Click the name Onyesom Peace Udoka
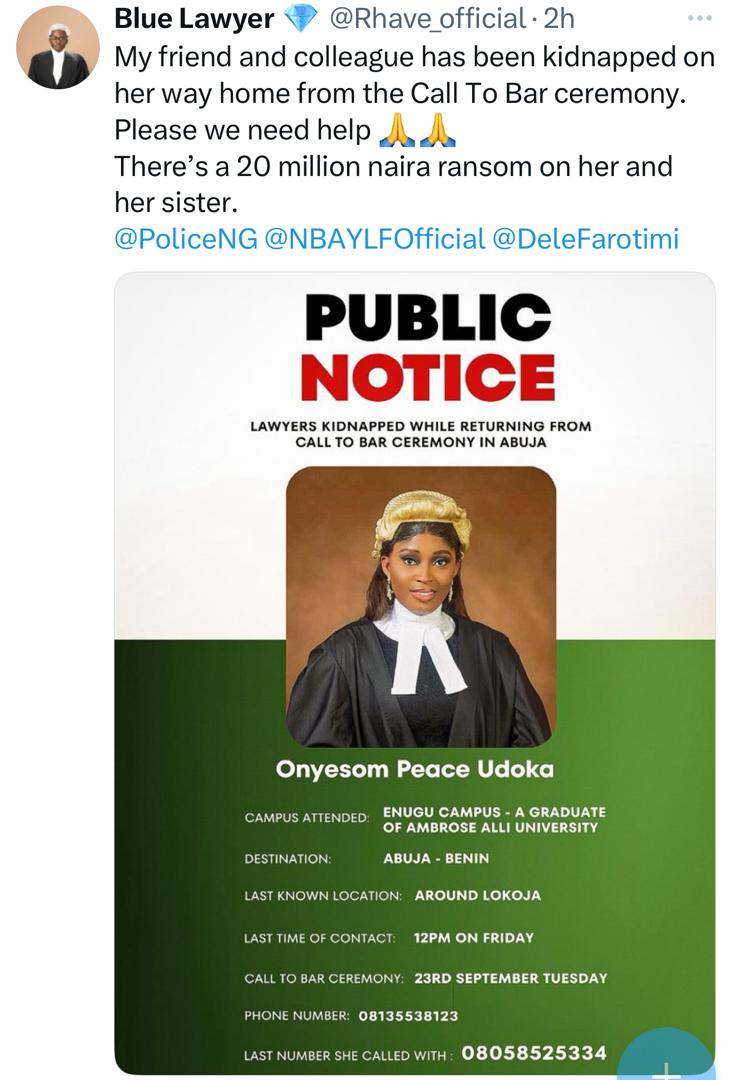 [414, 770]
